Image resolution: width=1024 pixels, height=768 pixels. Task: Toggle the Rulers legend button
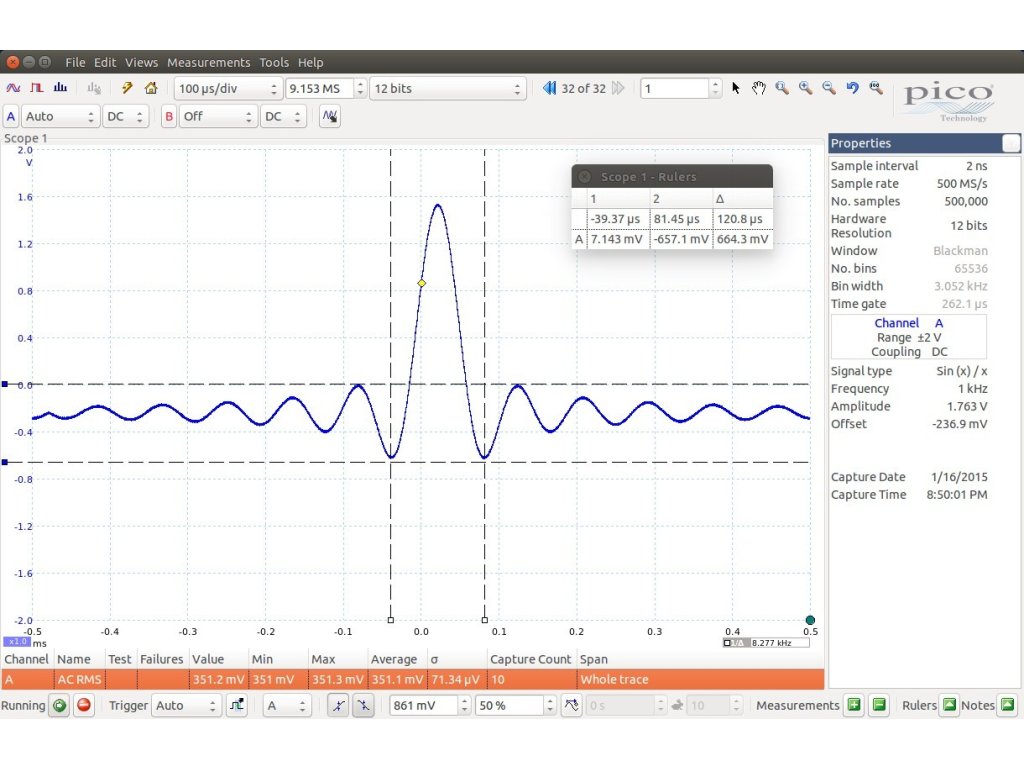click(949, 705)
